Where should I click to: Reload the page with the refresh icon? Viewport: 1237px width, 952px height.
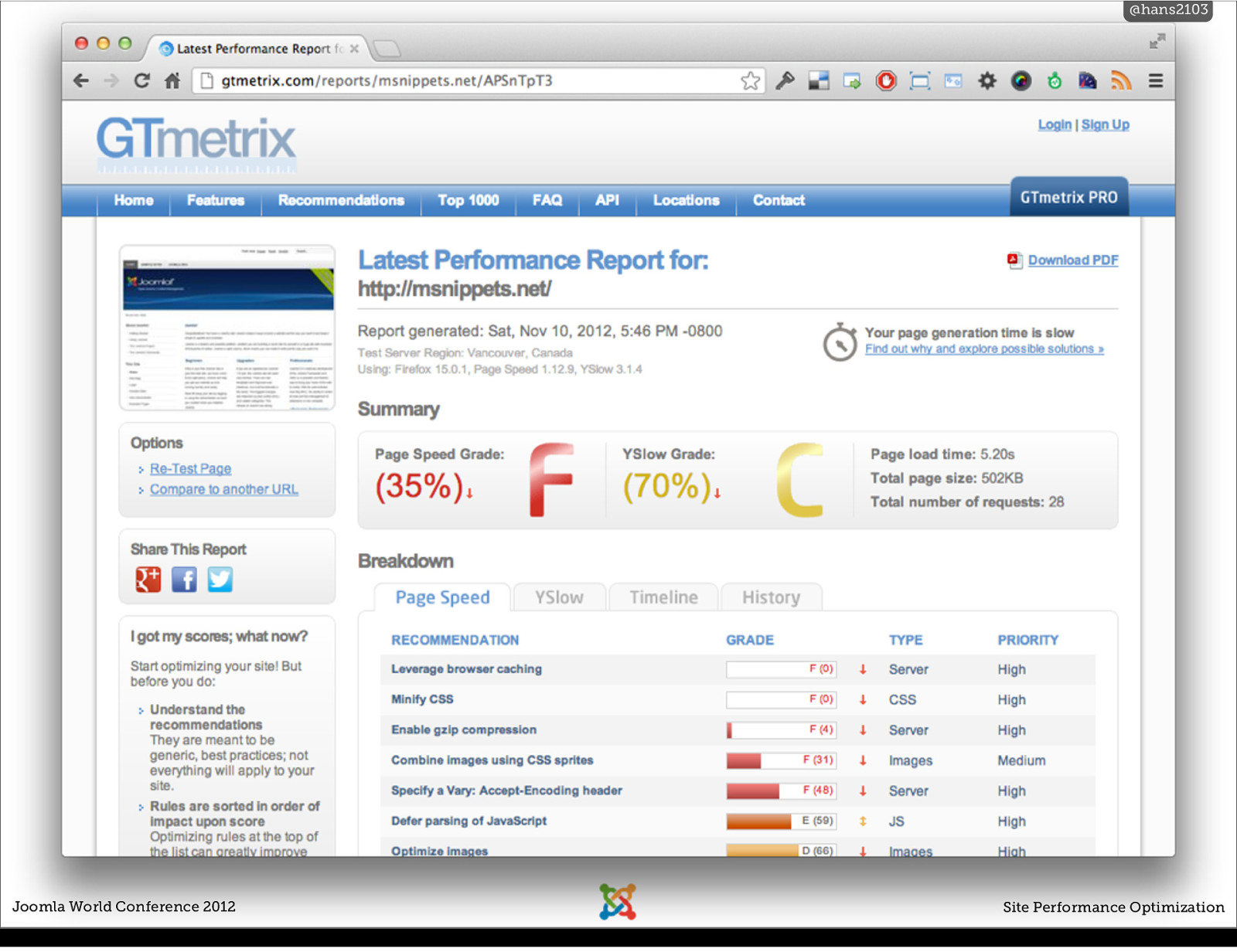point(141,80)
